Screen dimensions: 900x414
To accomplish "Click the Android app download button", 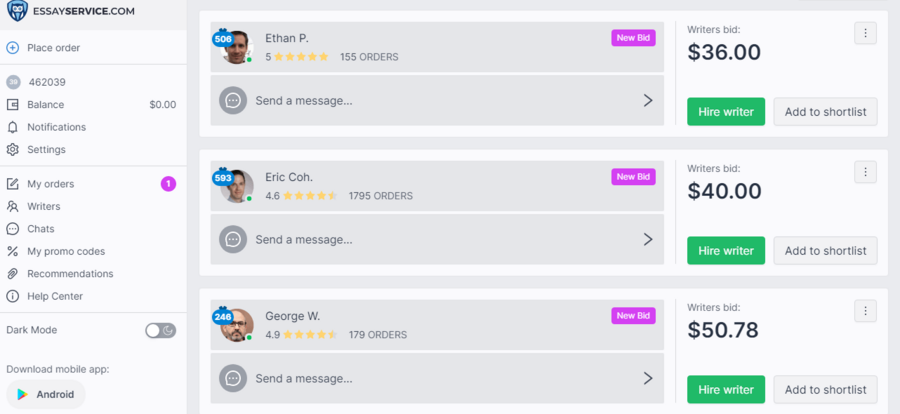I will coord(46,394).
